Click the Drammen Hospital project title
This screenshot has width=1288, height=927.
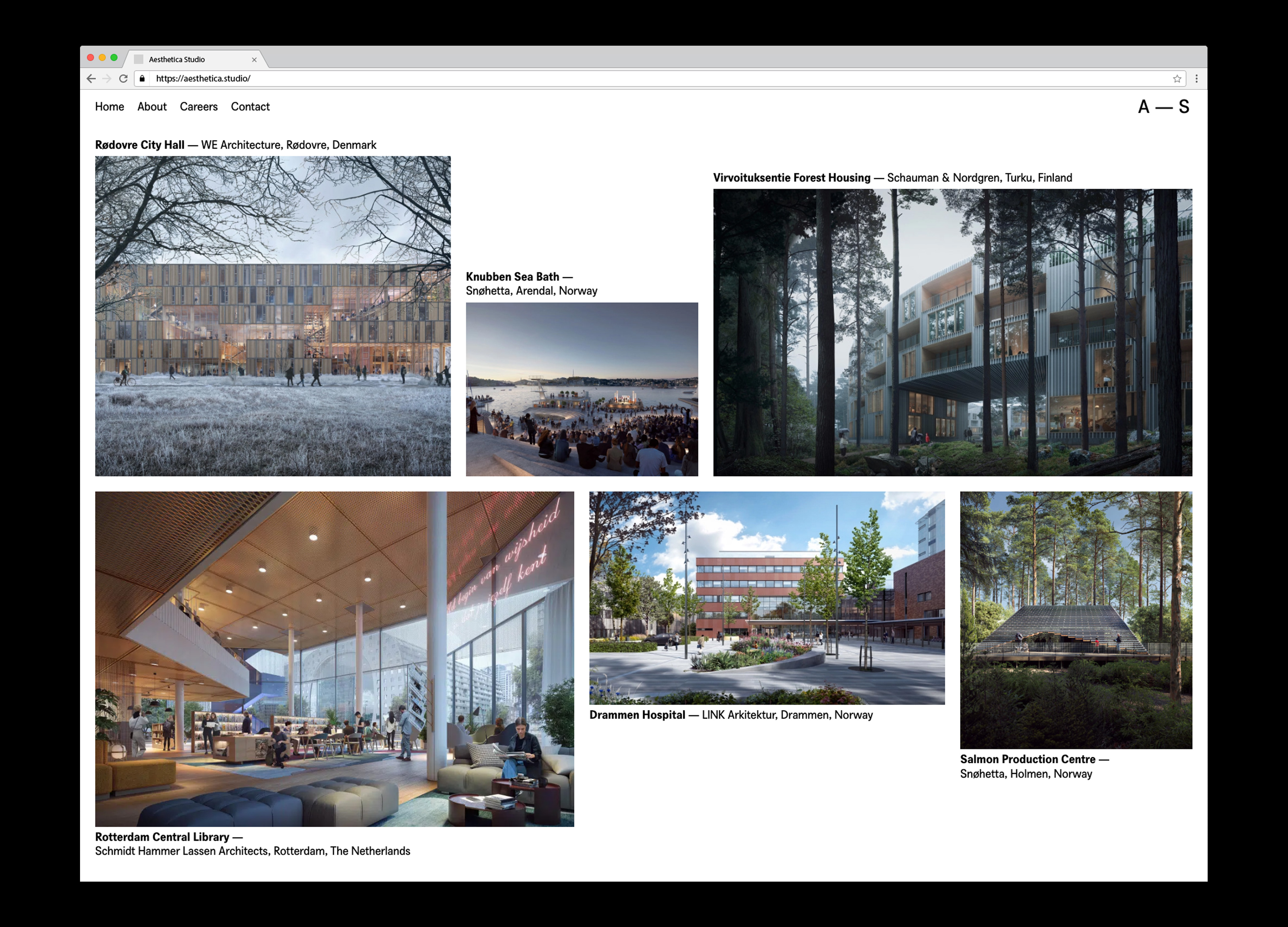[637, 715]
